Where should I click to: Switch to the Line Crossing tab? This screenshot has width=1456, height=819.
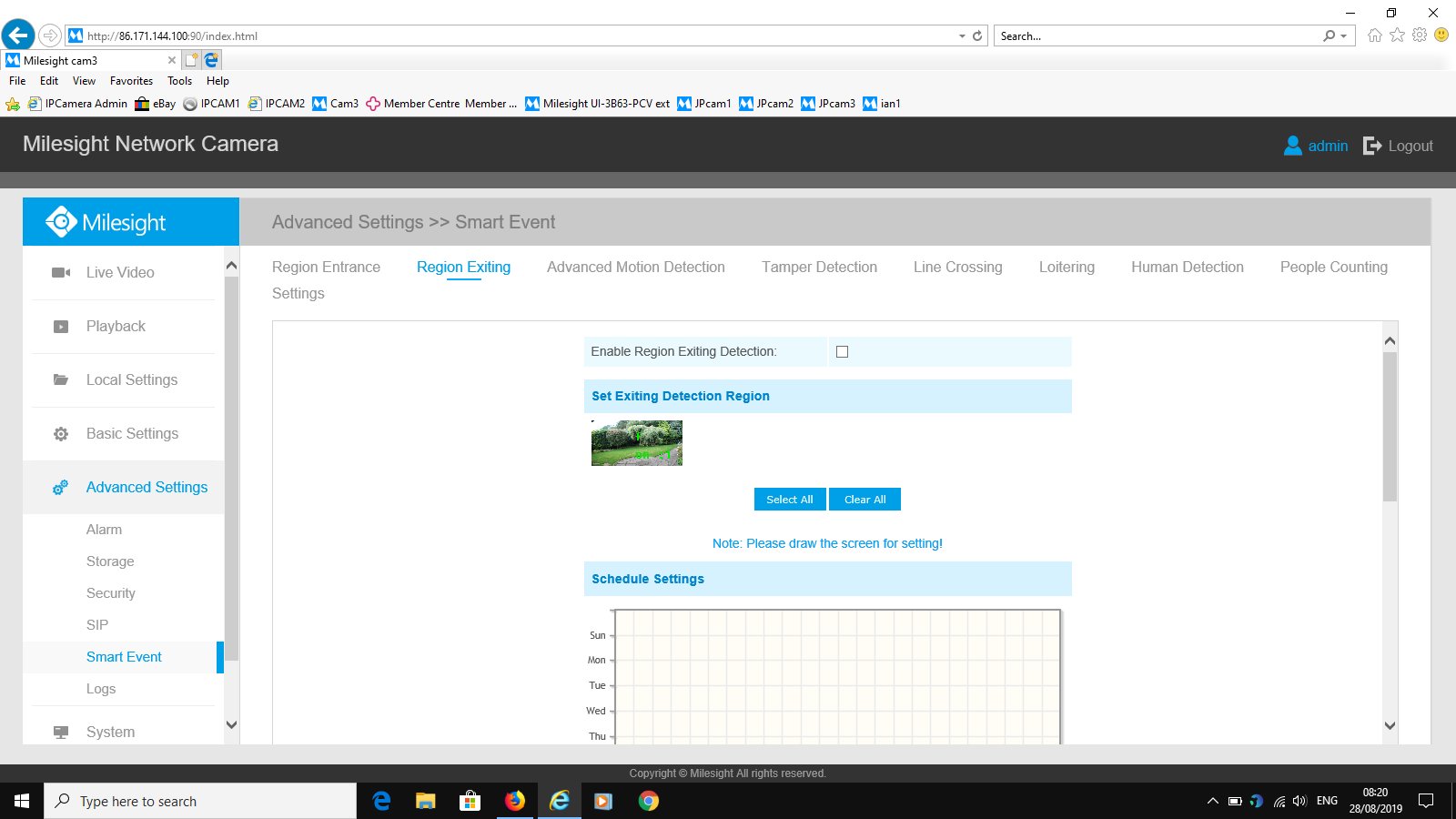957,267
